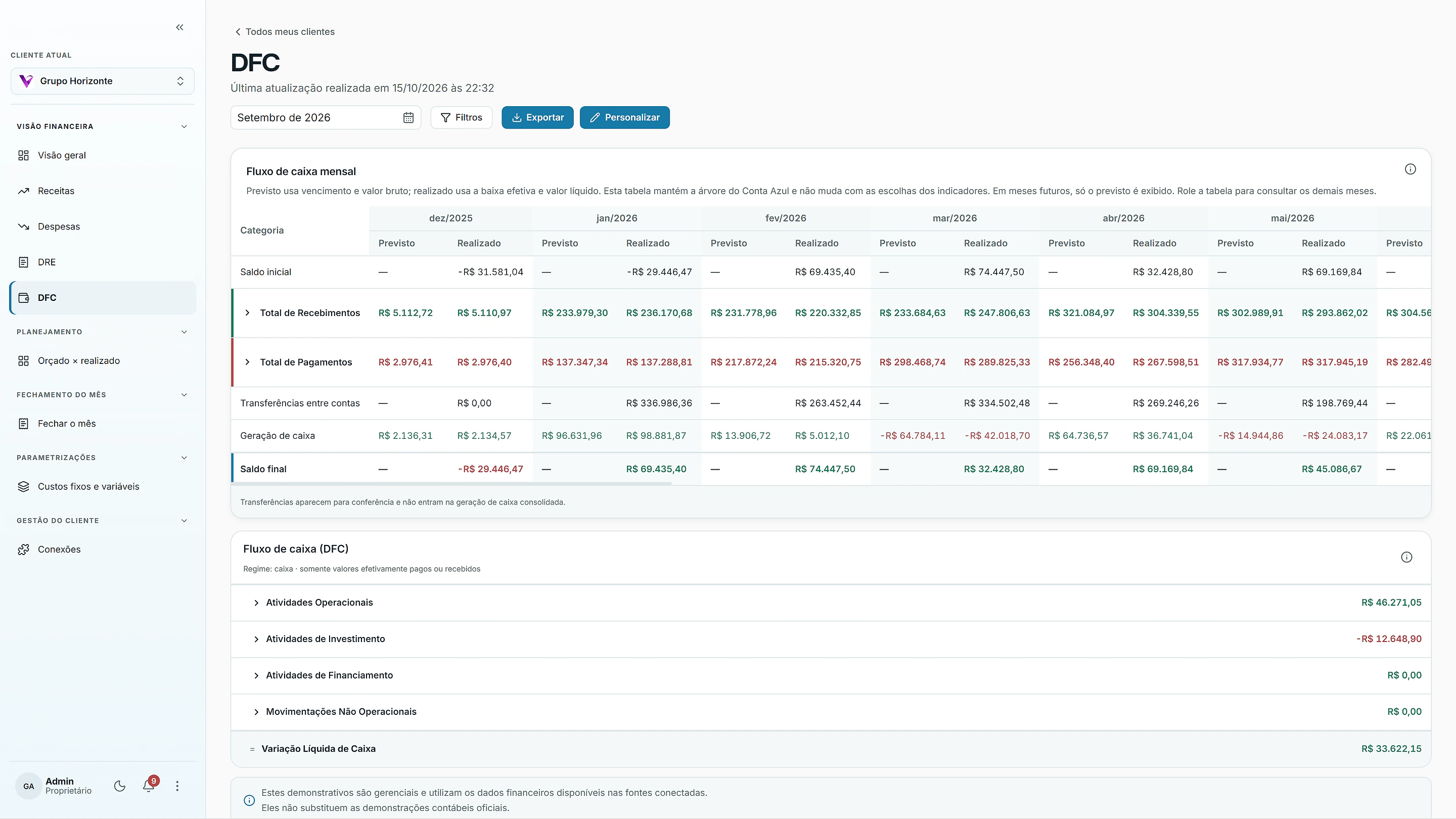This screenshot has height=819, width=1456.
Task: Open Filtros button
Action: point(461,118)
